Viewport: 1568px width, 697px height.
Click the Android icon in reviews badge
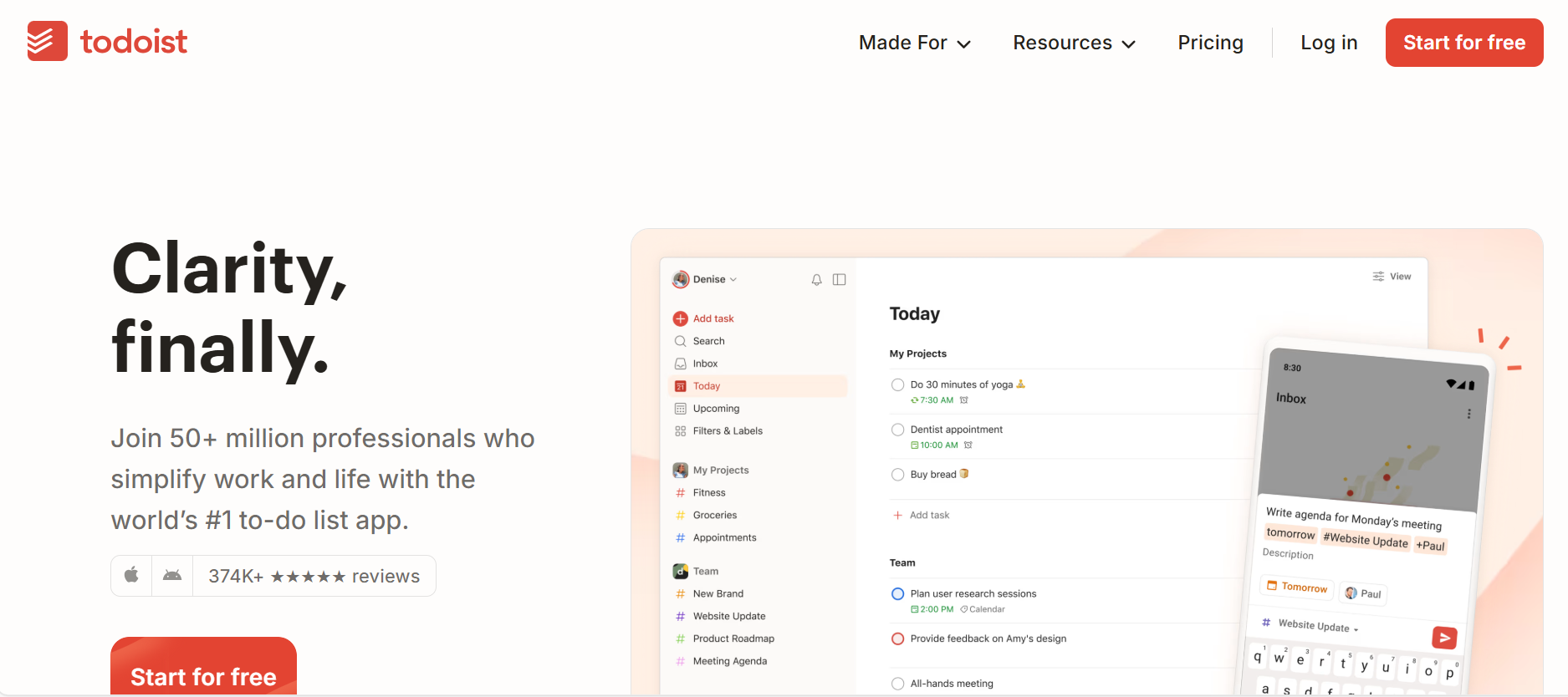click(x=172, y=575)
